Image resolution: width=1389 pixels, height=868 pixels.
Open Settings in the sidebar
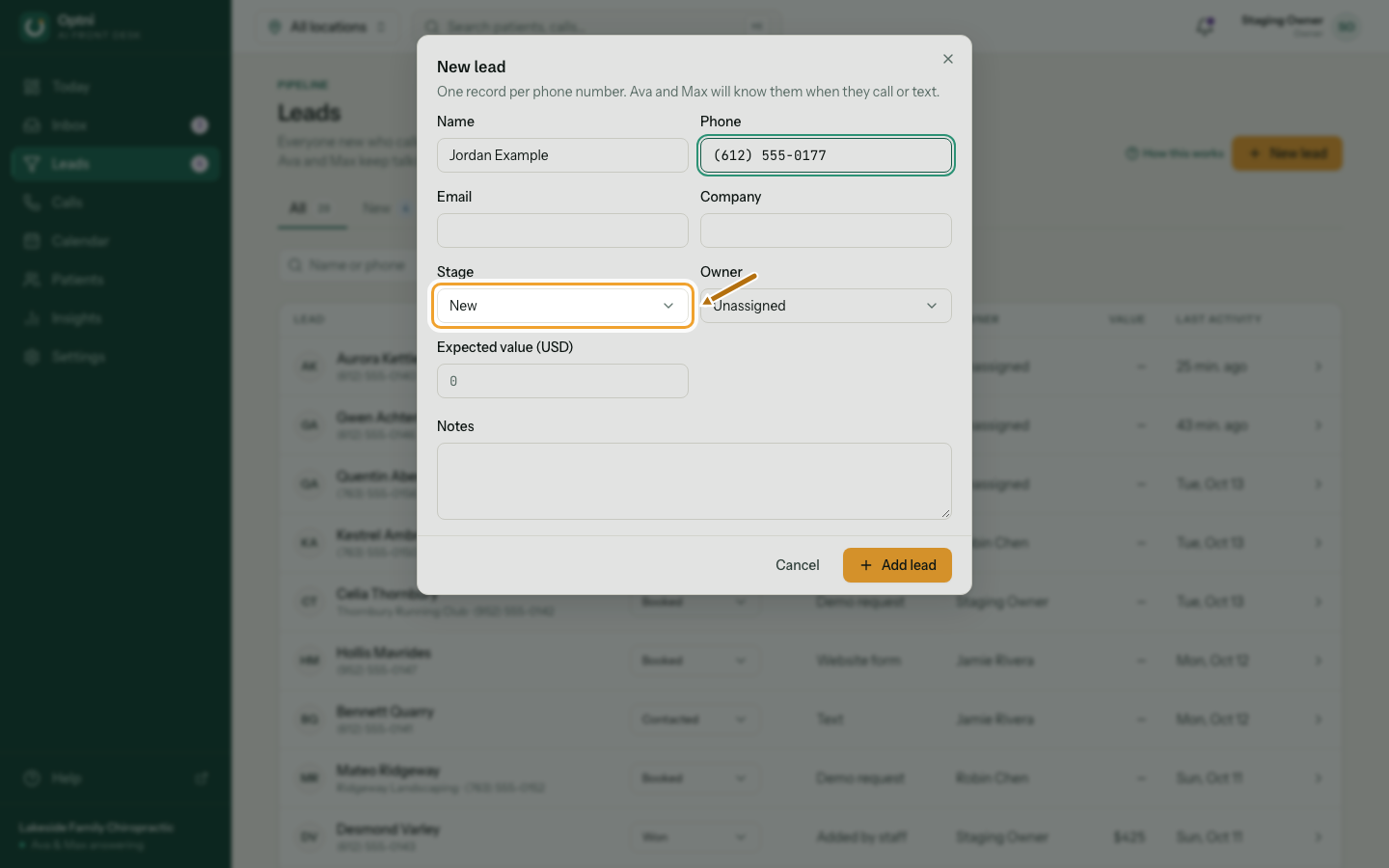coord(116,357)
